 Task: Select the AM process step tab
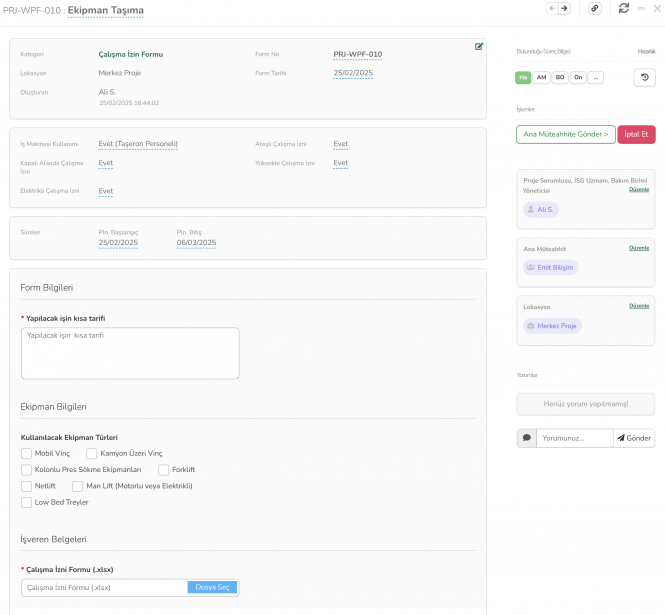(x=541, y=77)
